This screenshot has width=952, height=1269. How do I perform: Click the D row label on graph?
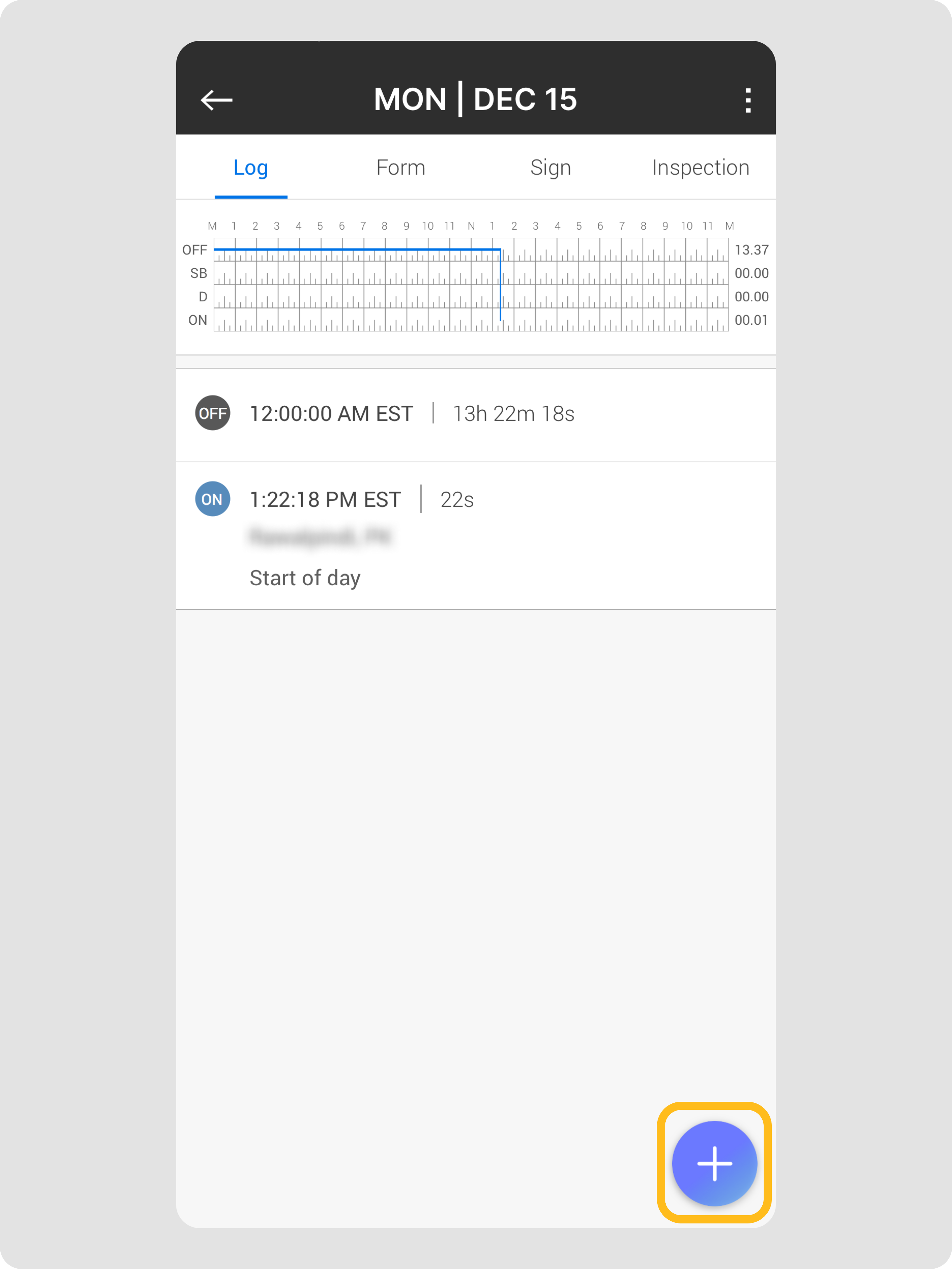[x=202, y=297]
